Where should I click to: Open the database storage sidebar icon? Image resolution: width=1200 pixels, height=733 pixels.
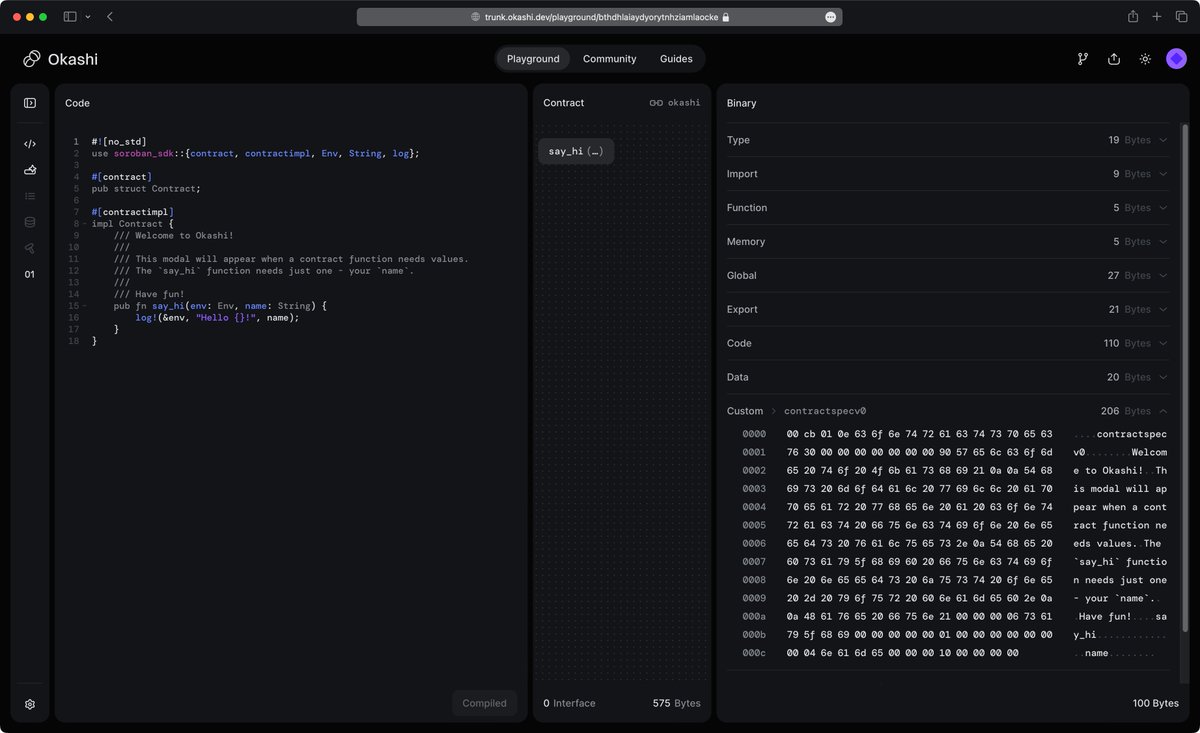pos(30,222)
